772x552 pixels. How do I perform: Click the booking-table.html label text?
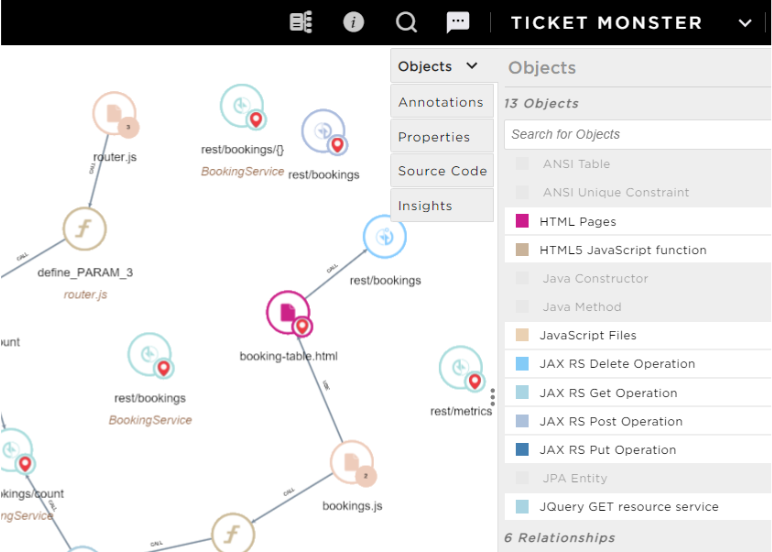pos(289,356)
